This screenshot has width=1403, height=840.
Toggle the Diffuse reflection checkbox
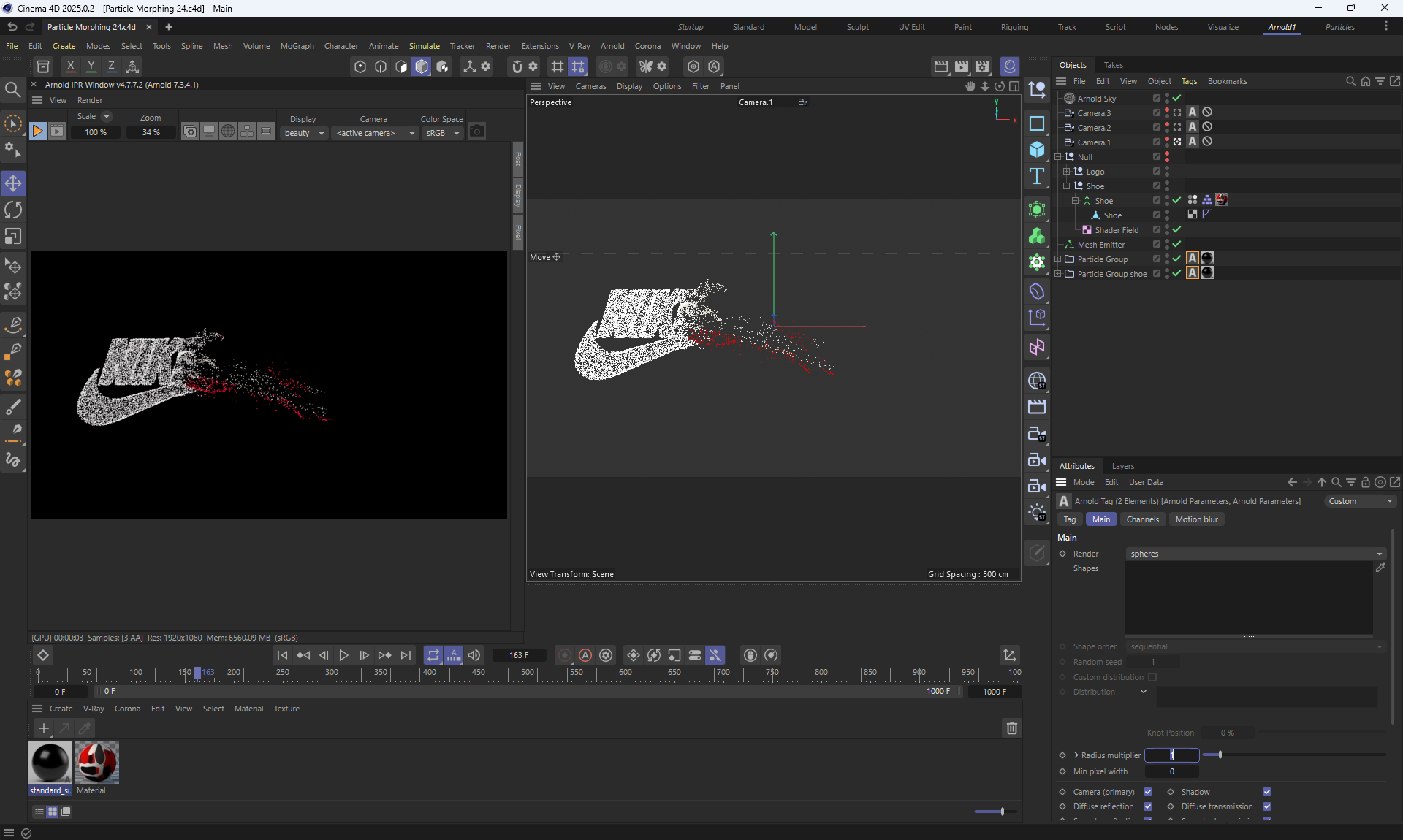1148,806
